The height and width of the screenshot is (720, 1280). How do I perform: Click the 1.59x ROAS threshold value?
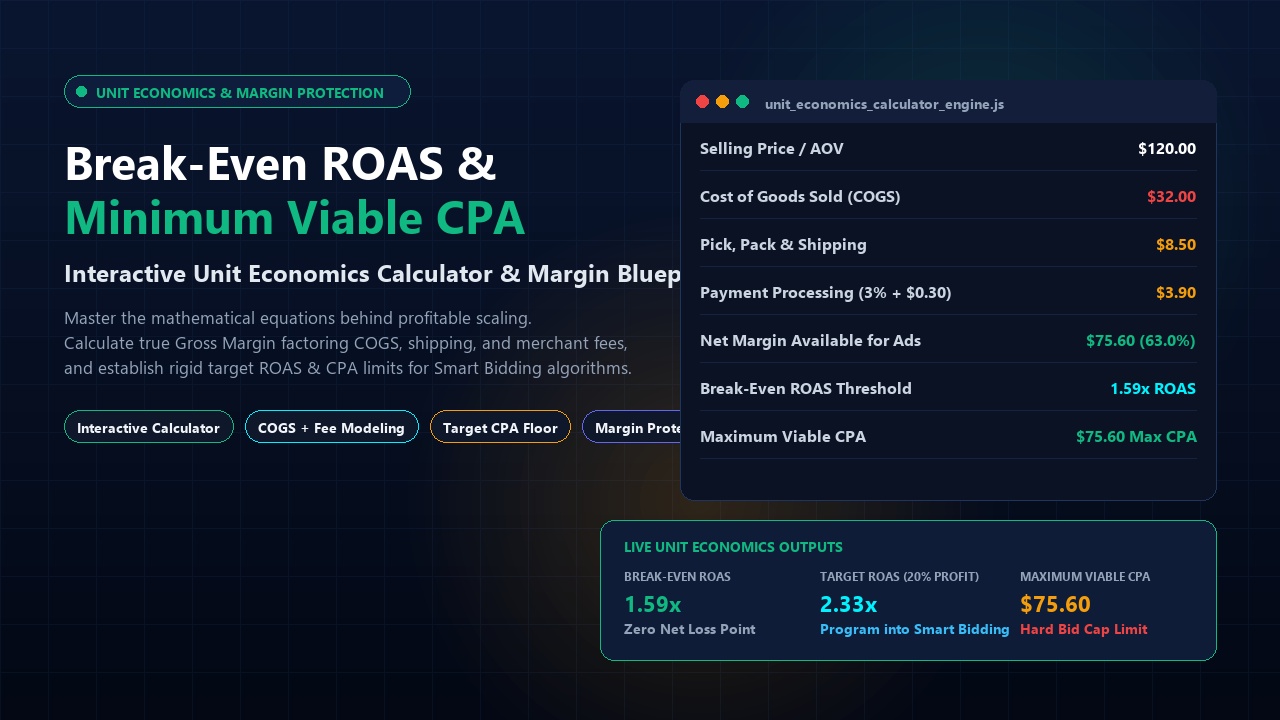coord(1153,389)
